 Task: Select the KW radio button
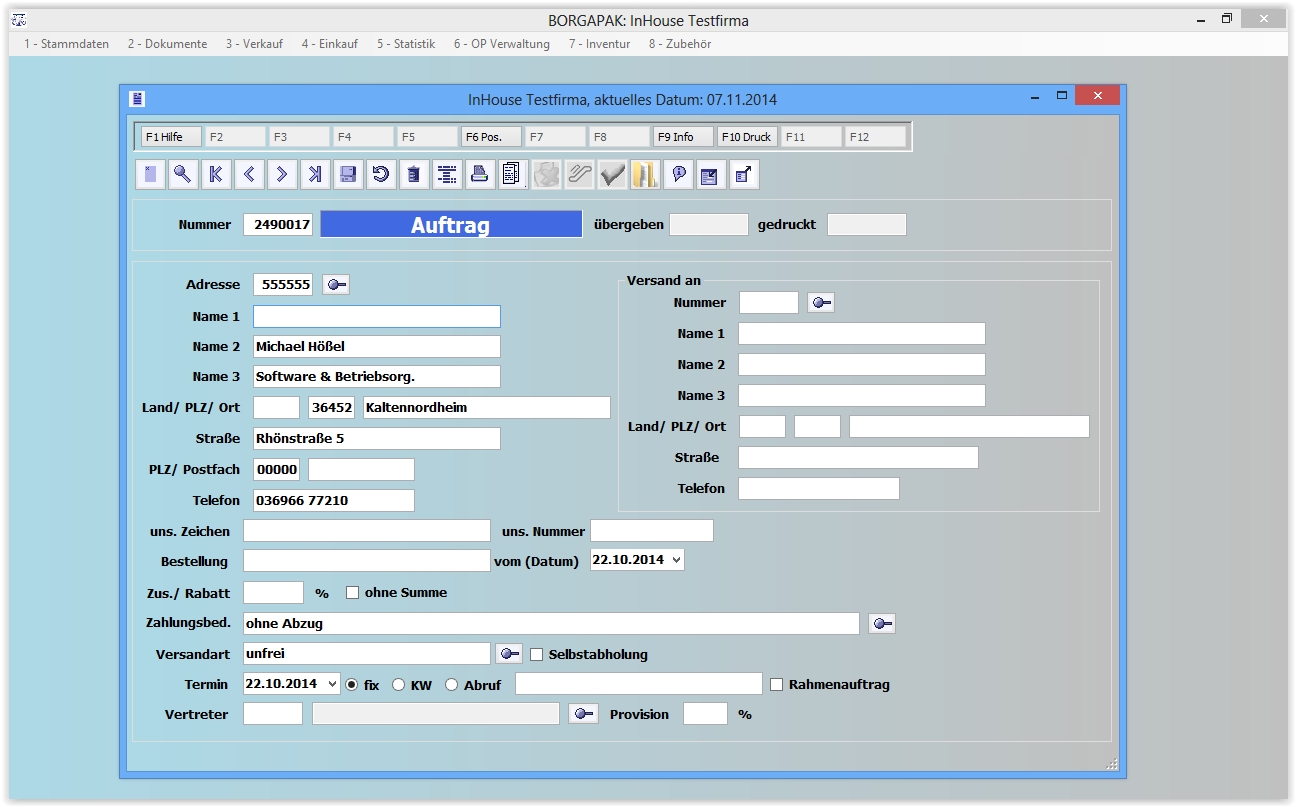(x=398, y=685)
